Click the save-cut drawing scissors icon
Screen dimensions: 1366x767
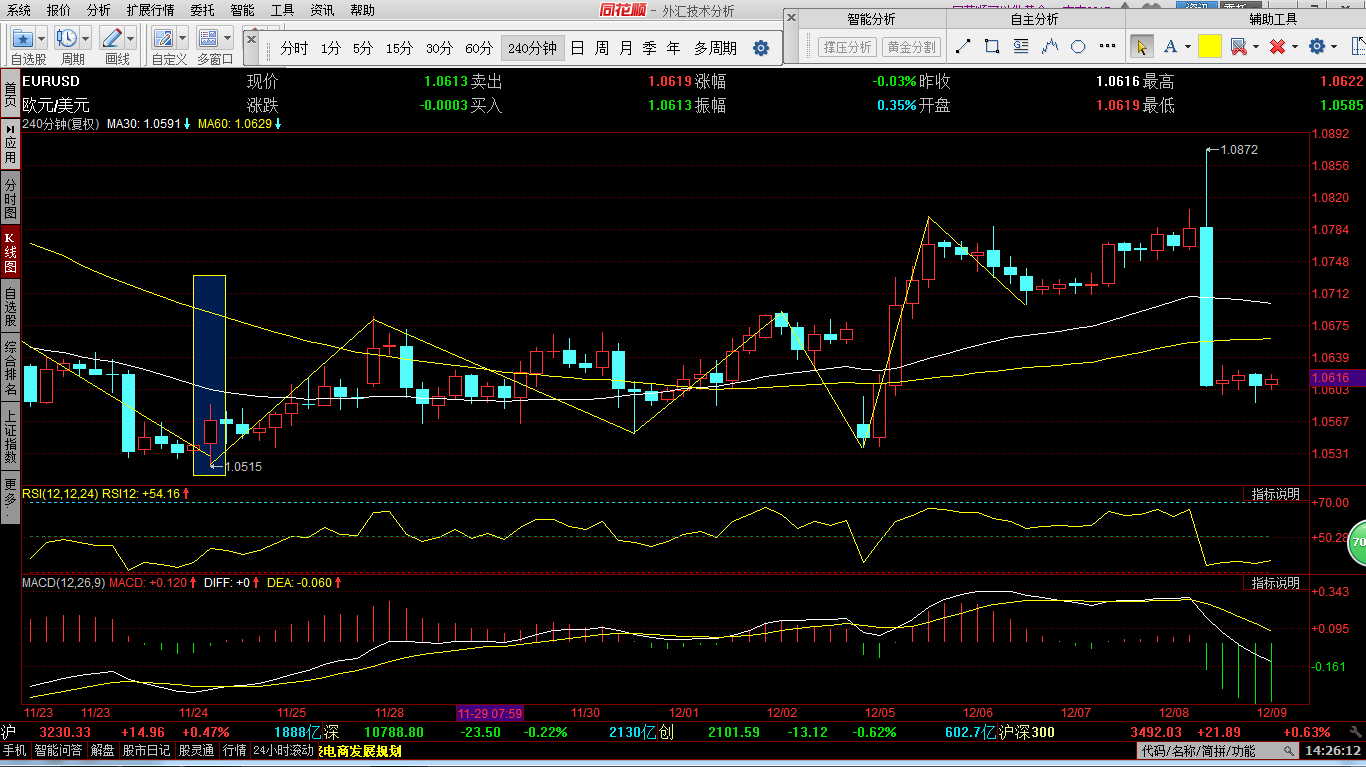(x=1238, y=47)
